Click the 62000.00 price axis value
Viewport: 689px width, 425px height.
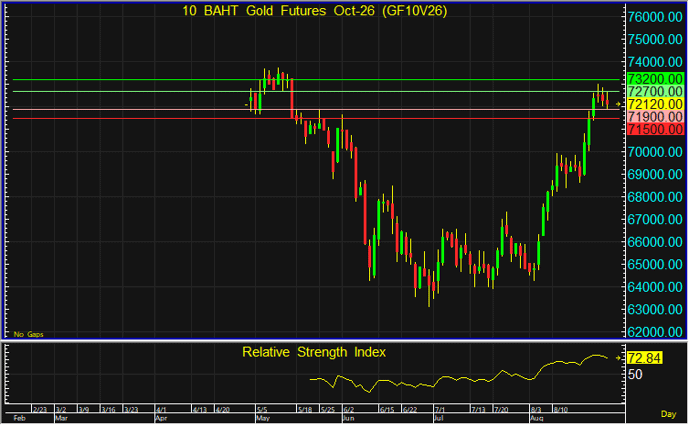click(656, 332)
